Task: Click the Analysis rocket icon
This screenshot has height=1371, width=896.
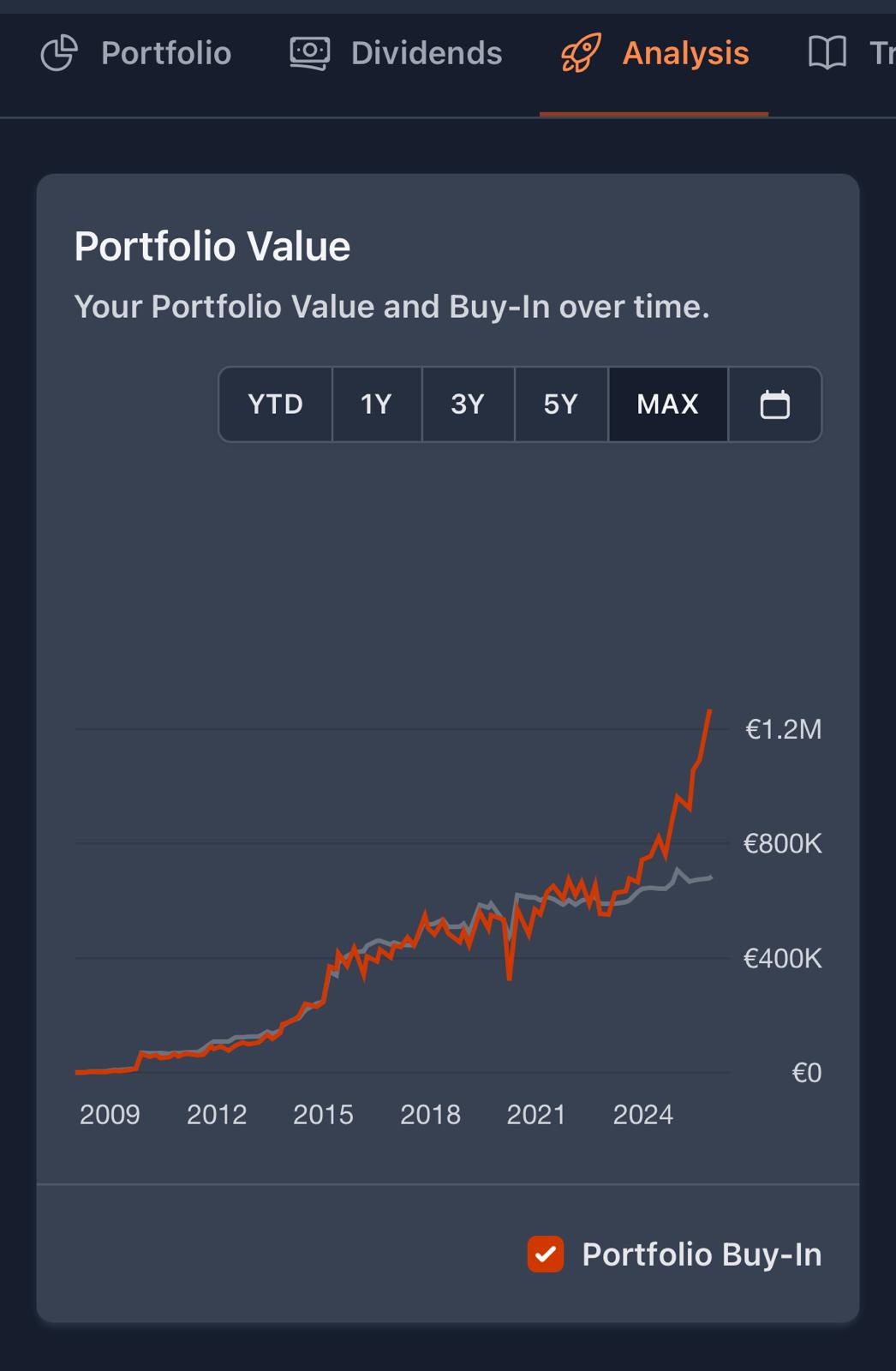Action: (x=581, y=53)
